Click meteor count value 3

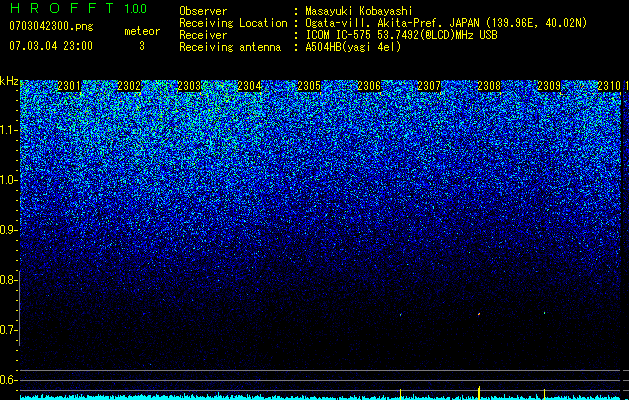pos(142,46)
